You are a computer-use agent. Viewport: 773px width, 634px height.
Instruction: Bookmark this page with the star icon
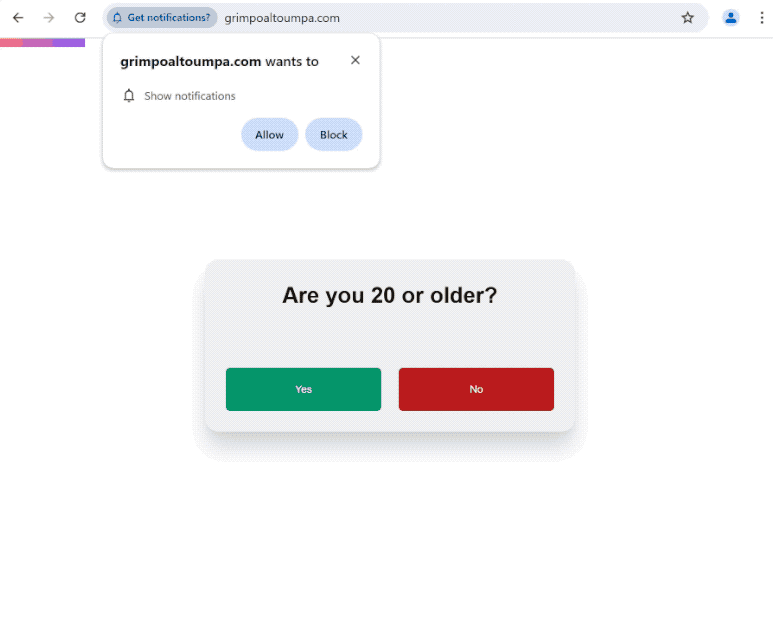tap(688, 18)
